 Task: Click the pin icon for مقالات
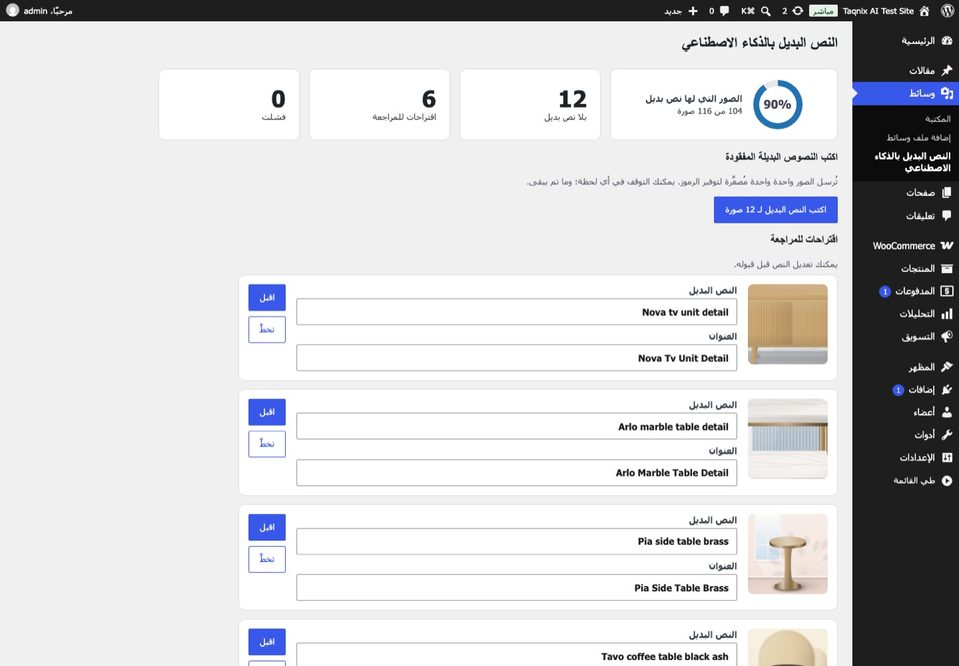pos(947,70)
